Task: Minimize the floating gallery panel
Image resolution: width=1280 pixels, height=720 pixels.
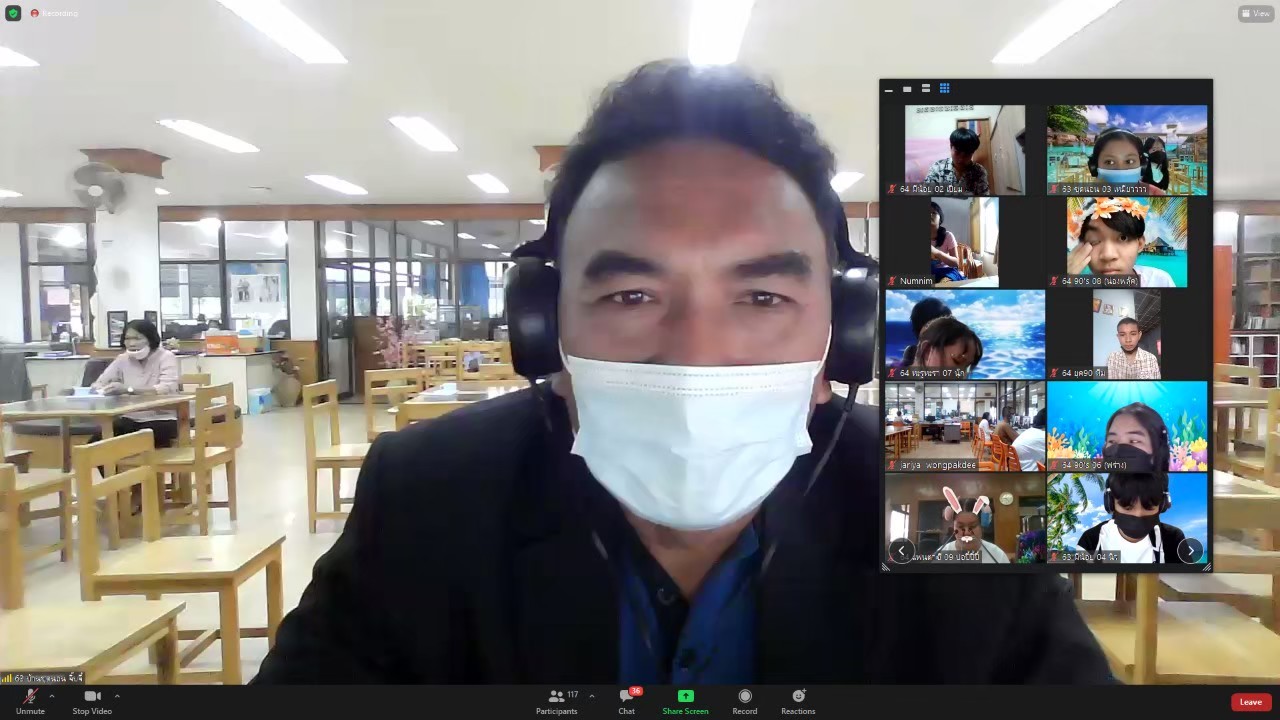Action: (888, 89)
